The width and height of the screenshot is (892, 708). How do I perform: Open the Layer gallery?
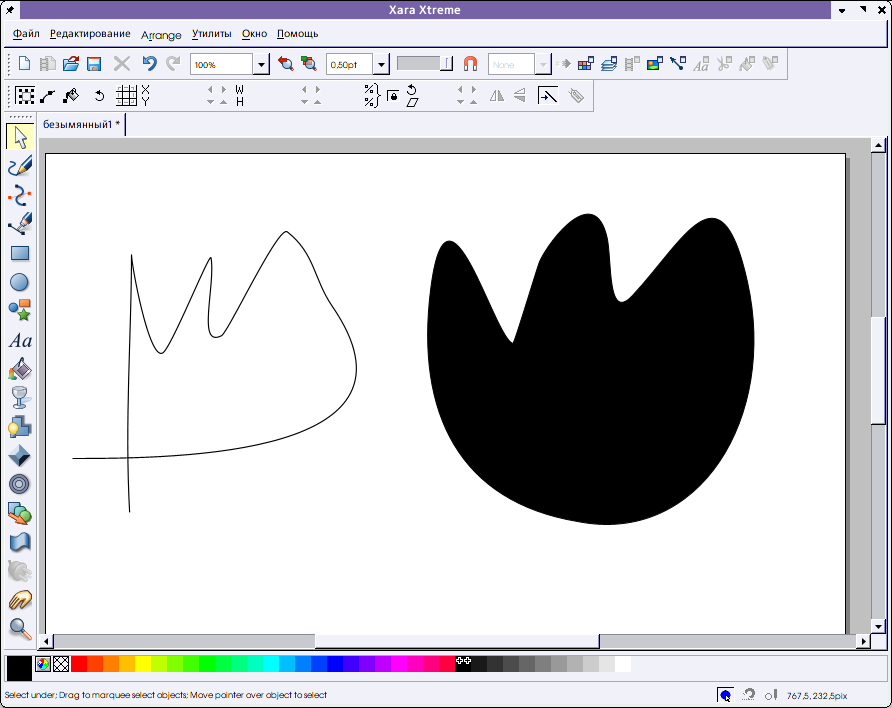(609, 64)
